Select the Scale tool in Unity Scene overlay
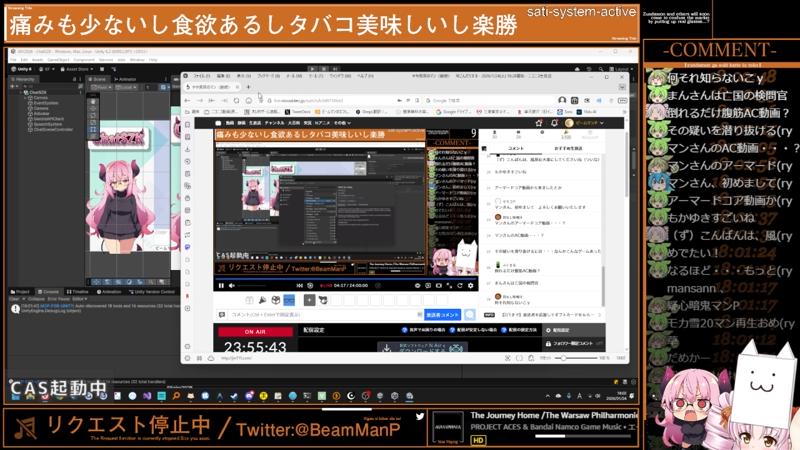Viewport: 800px width, 450px height. 92,122
